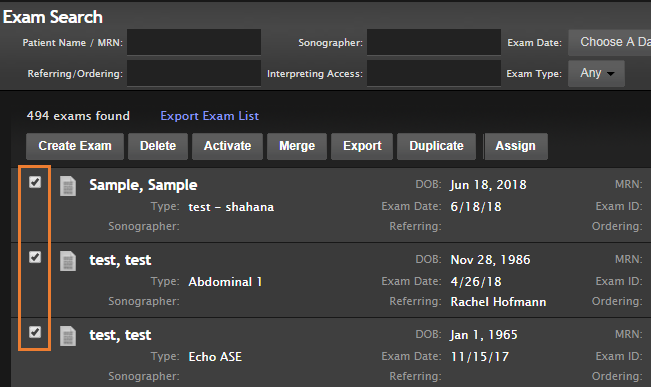The width and height of the screenshot is (651, 387).
Task: Open the report icon for the Echo ASE exam
Action: (68, 336)
